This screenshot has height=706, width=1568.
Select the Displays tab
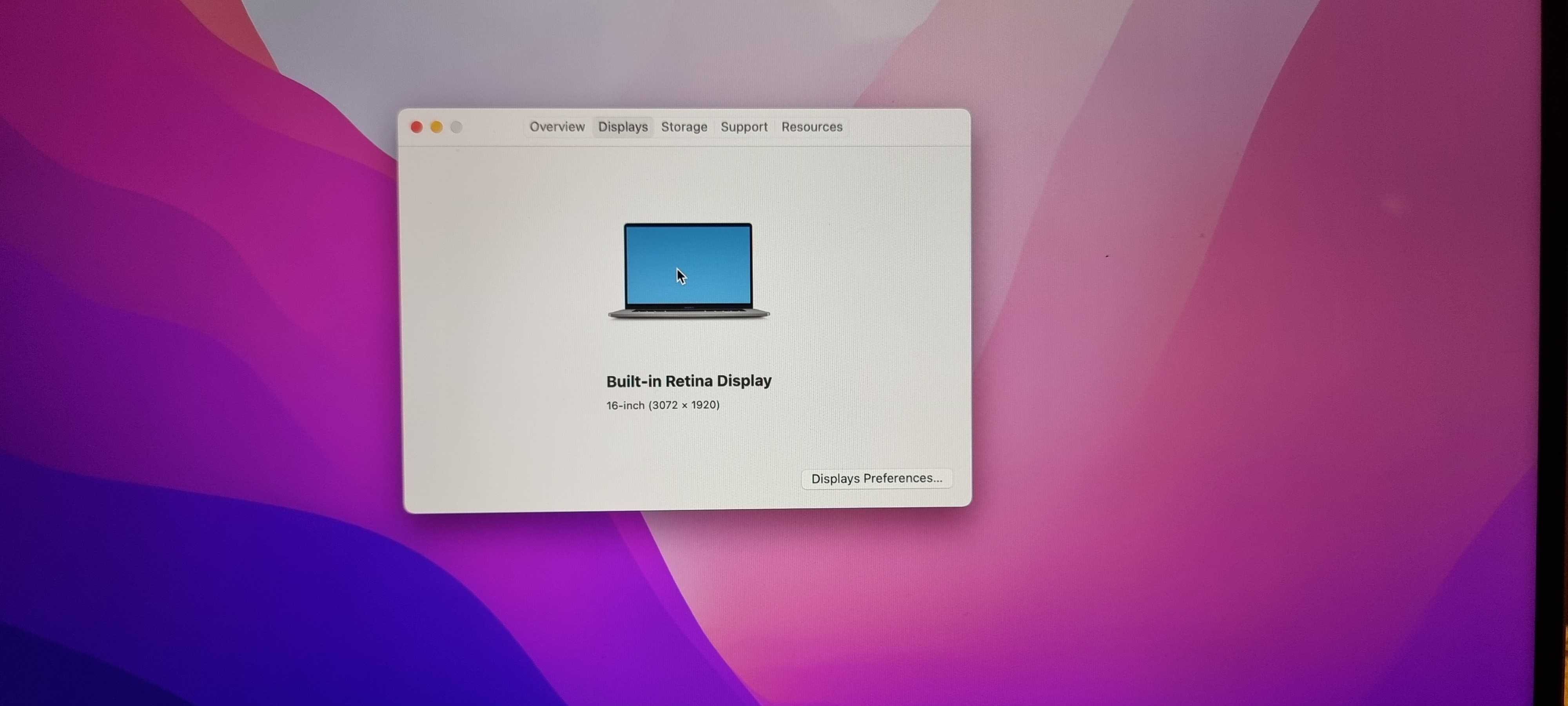point(623,127)
